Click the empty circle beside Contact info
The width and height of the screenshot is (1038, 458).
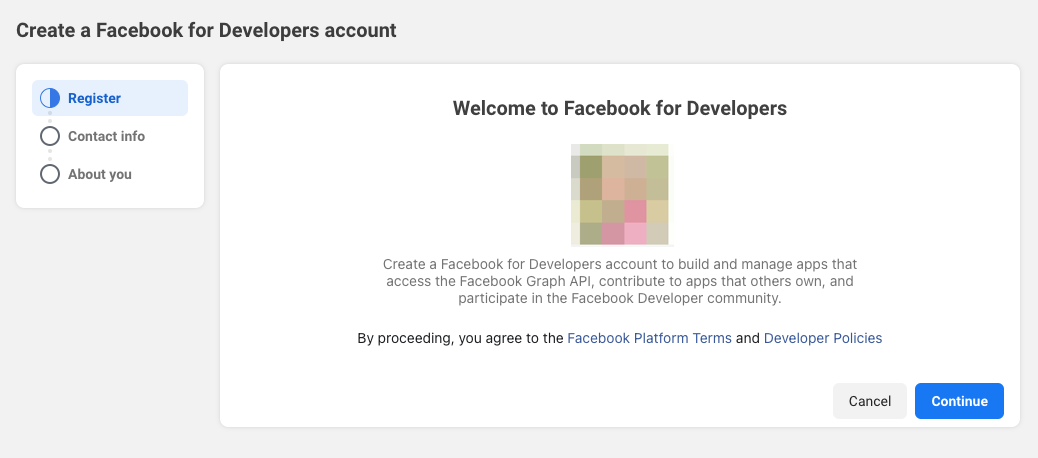(x=50, y=136)
